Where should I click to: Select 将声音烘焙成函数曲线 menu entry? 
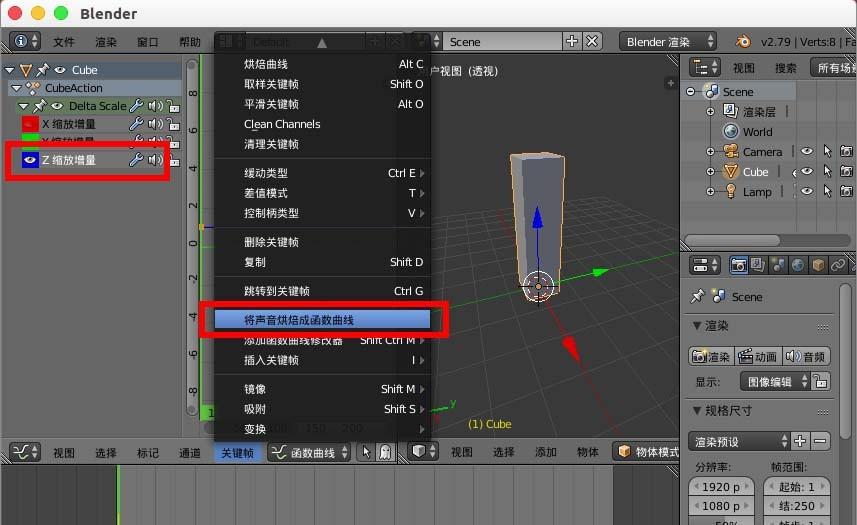(322, 320)
